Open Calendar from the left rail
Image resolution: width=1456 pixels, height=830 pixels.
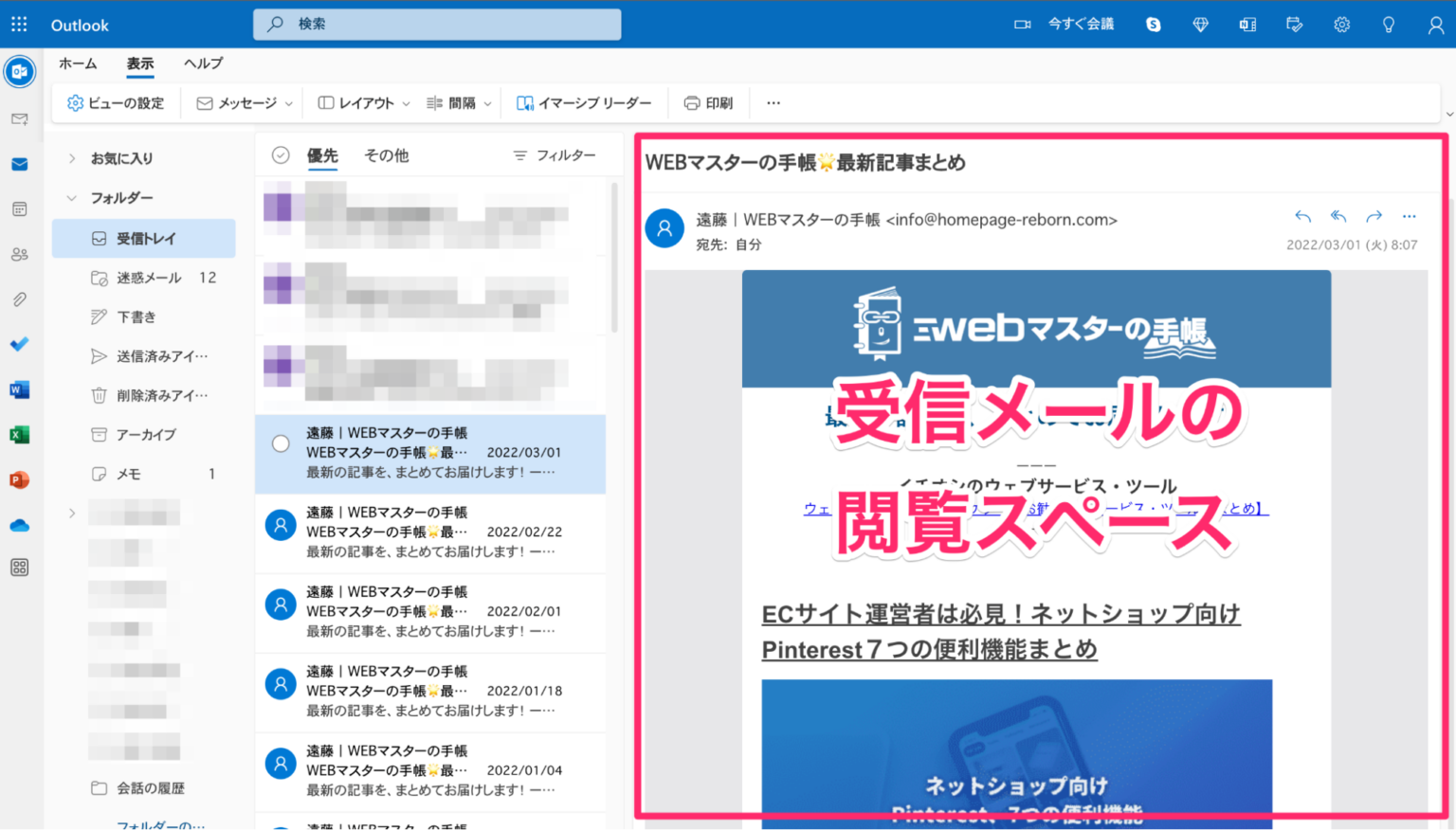point(19,209)
